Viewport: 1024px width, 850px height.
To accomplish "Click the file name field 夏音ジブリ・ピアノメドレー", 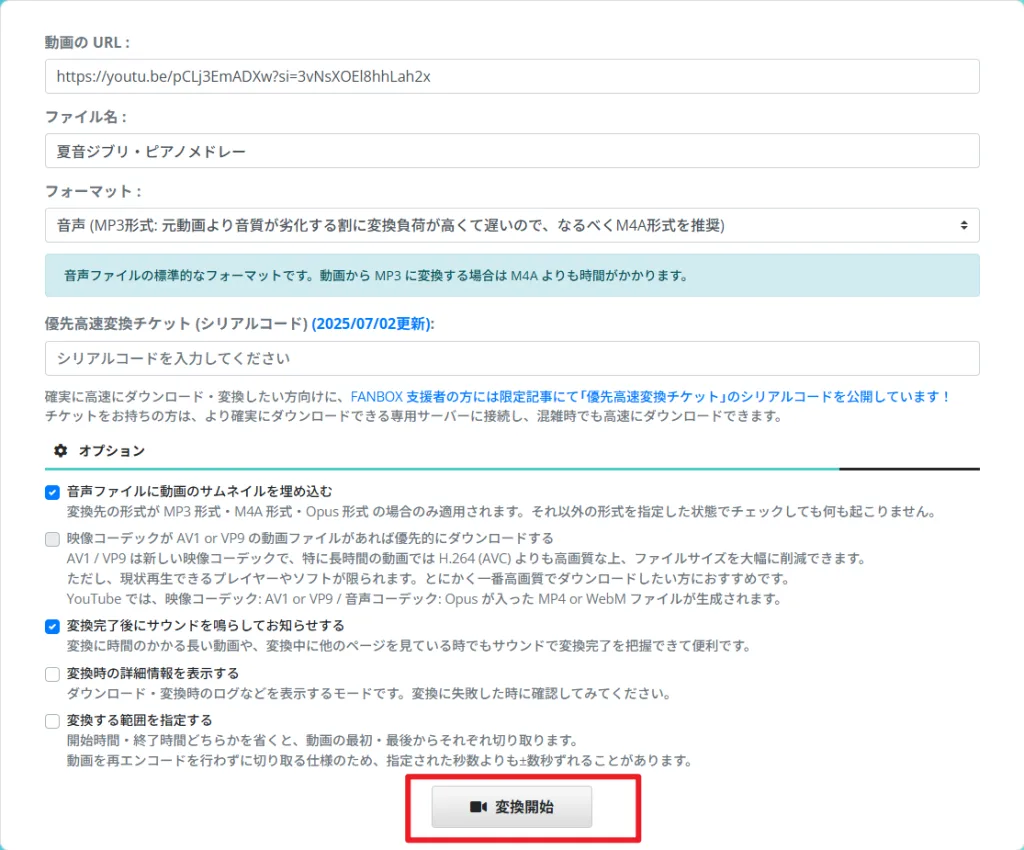I will coord(512,151).
